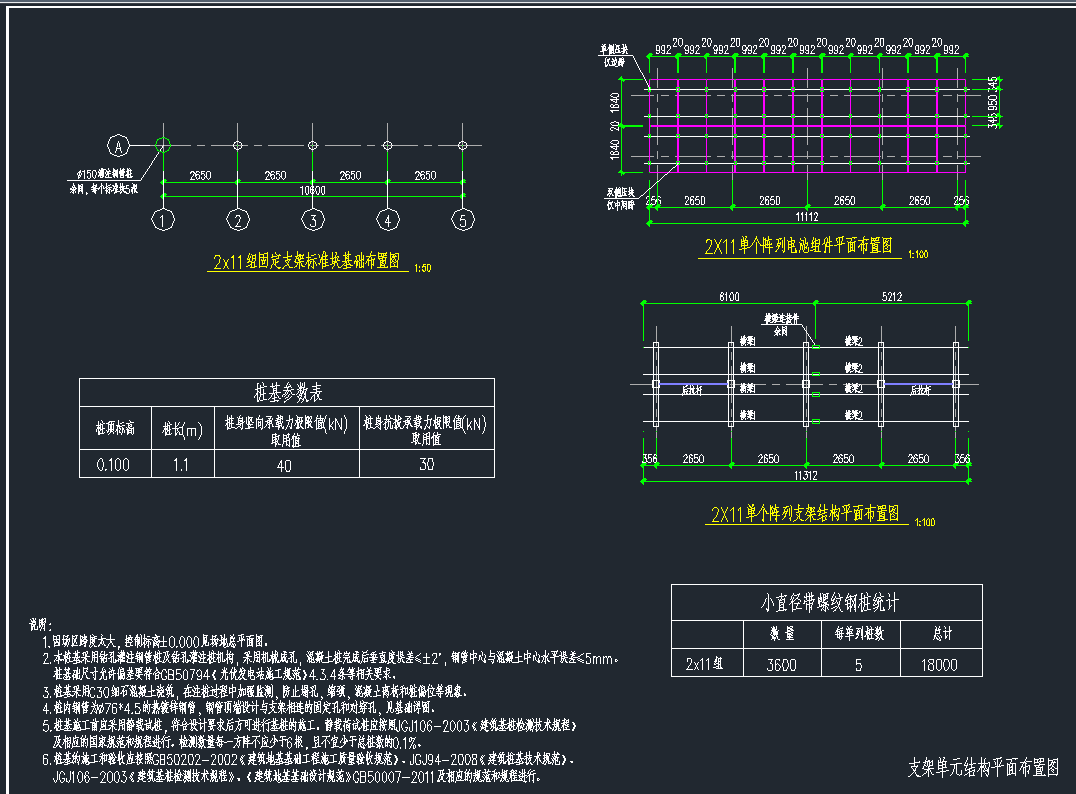Select the green pile circle on axis A

164,145
